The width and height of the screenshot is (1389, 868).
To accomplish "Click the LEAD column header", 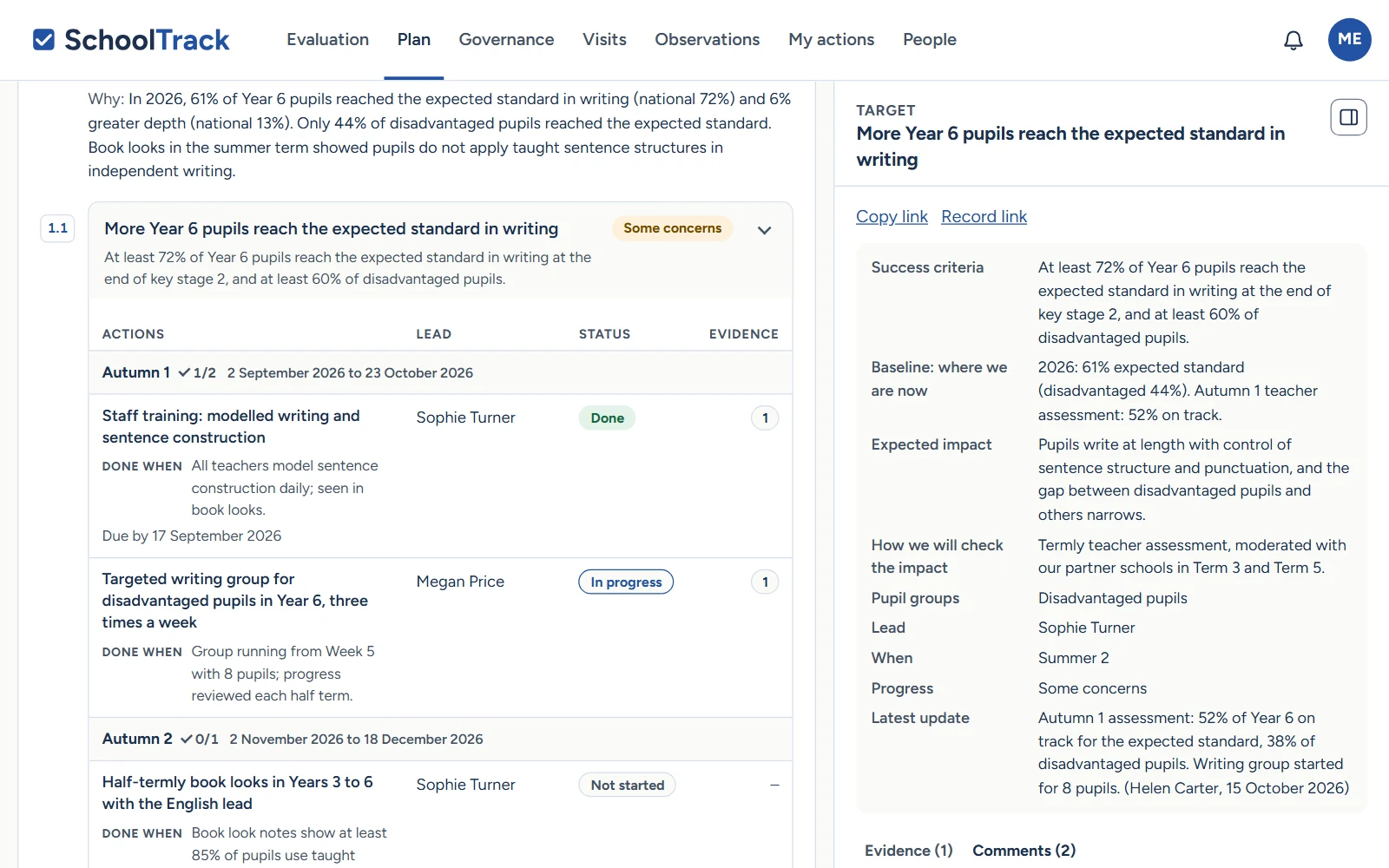I will click(x=434, y=334).
